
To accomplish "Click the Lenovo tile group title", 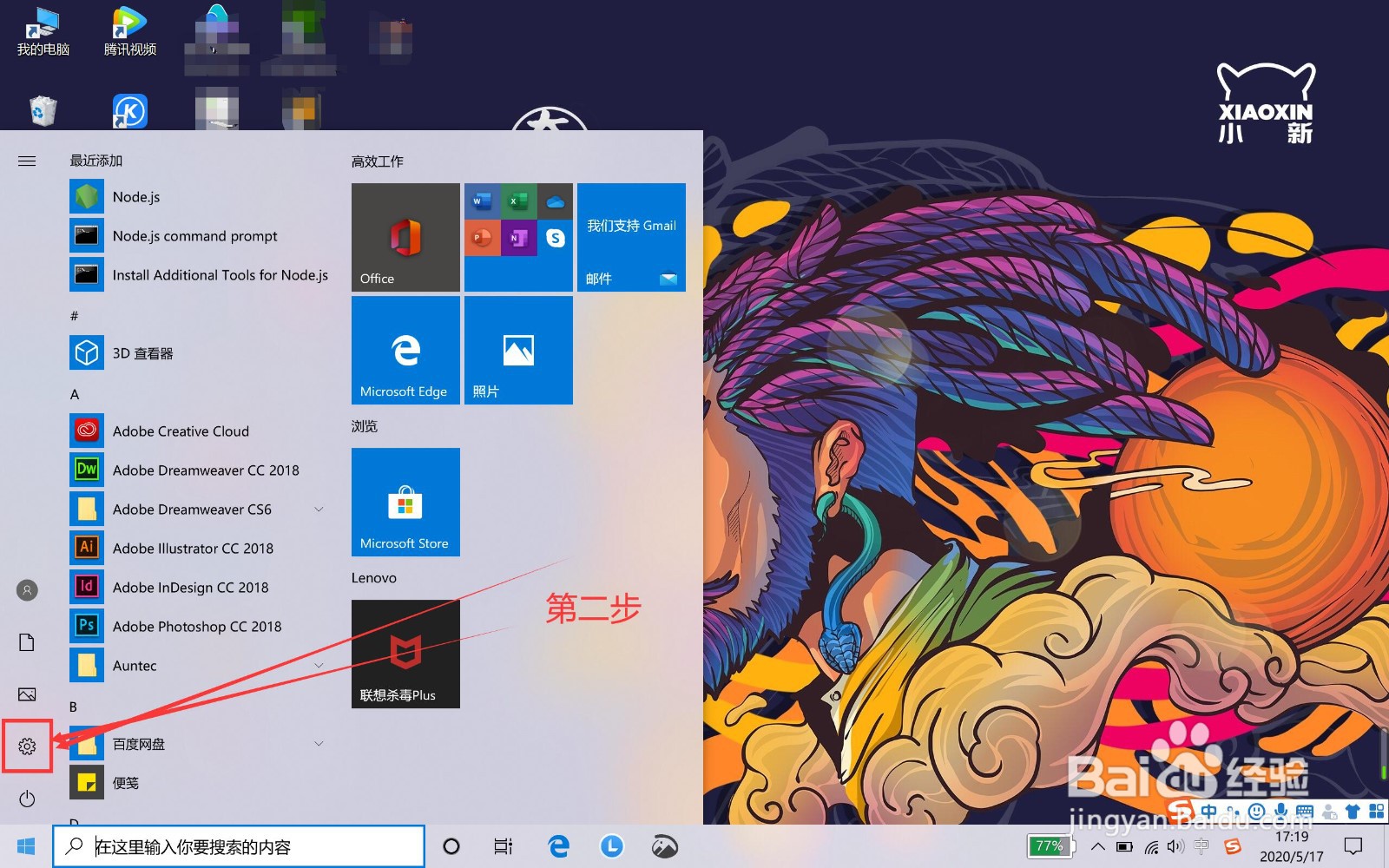I will tap(374, 578).
